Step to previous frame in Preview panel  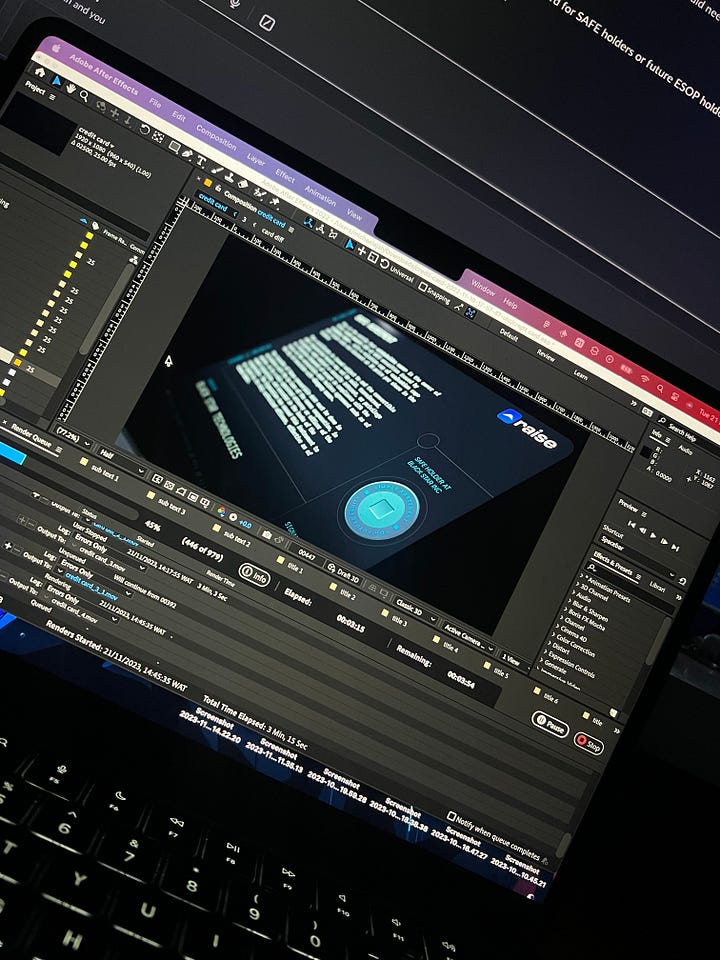[642, 530]
